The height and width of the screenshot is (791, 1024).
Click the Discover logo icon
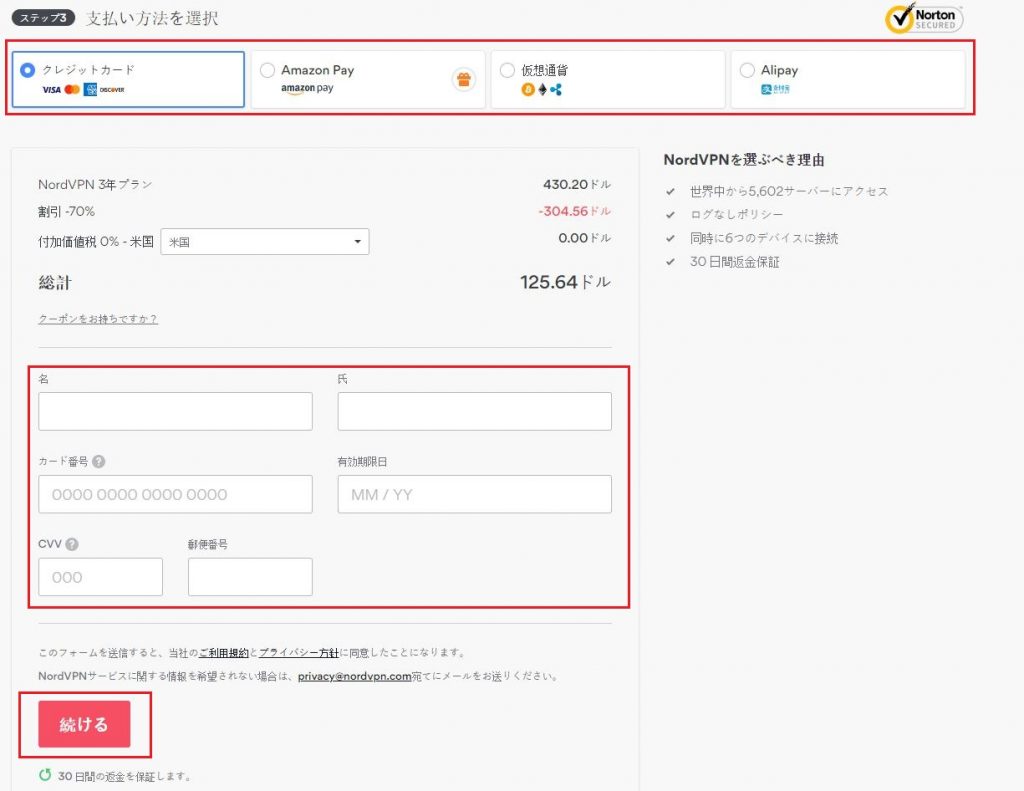[x=112, y=89]
